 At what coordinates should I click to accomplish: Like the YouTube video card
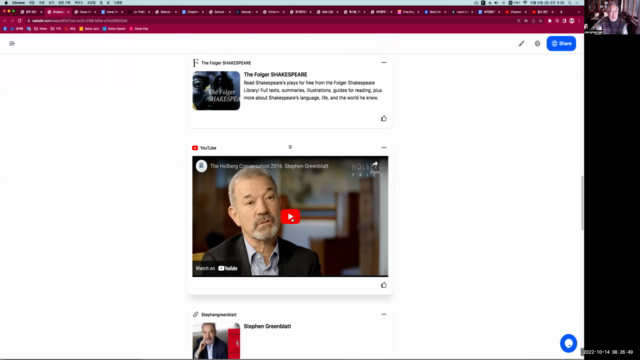pyautogui.click(x=384, y=285)
